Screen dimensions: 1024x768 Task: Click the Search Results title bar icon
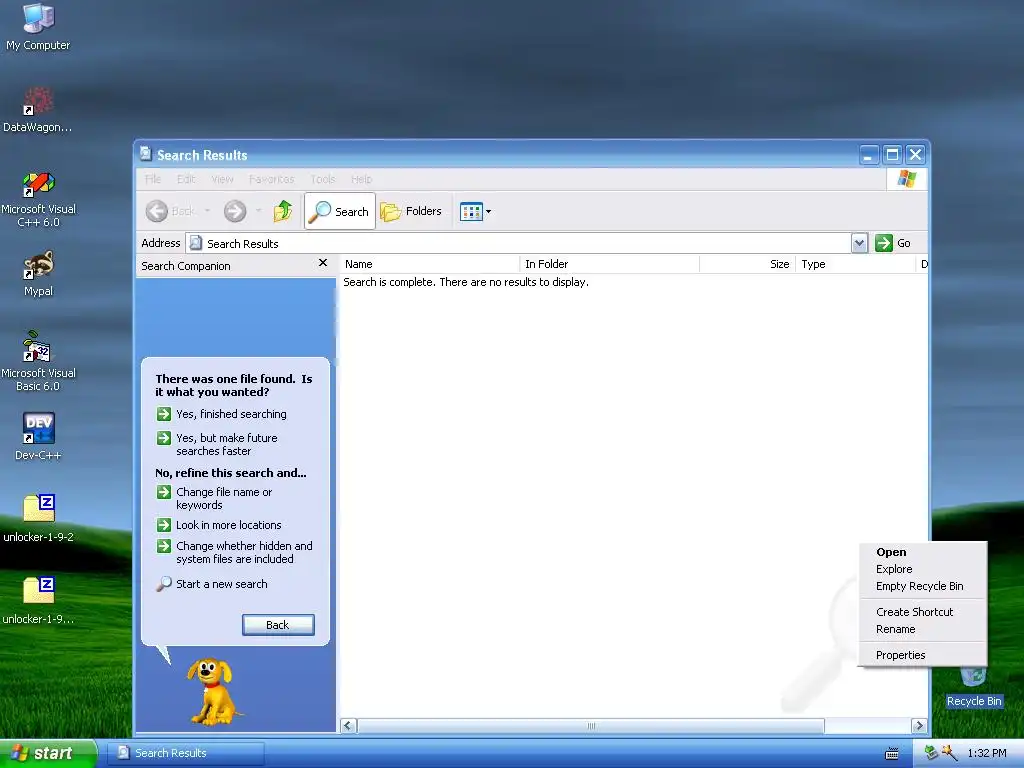tap(146, 154)
